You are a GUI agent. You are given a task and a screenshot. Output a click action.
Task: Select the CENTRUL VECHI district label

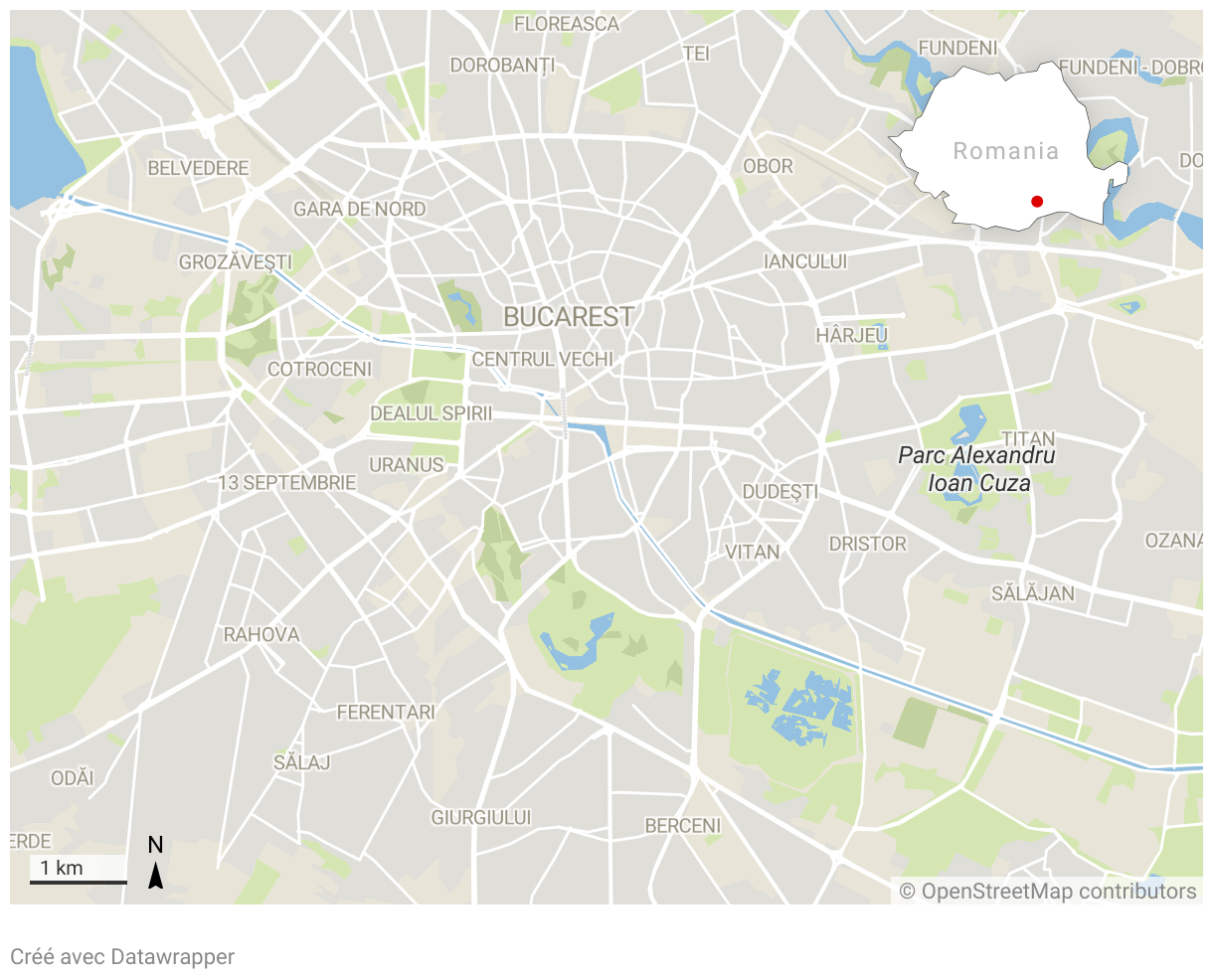click(x=543, y=359)
